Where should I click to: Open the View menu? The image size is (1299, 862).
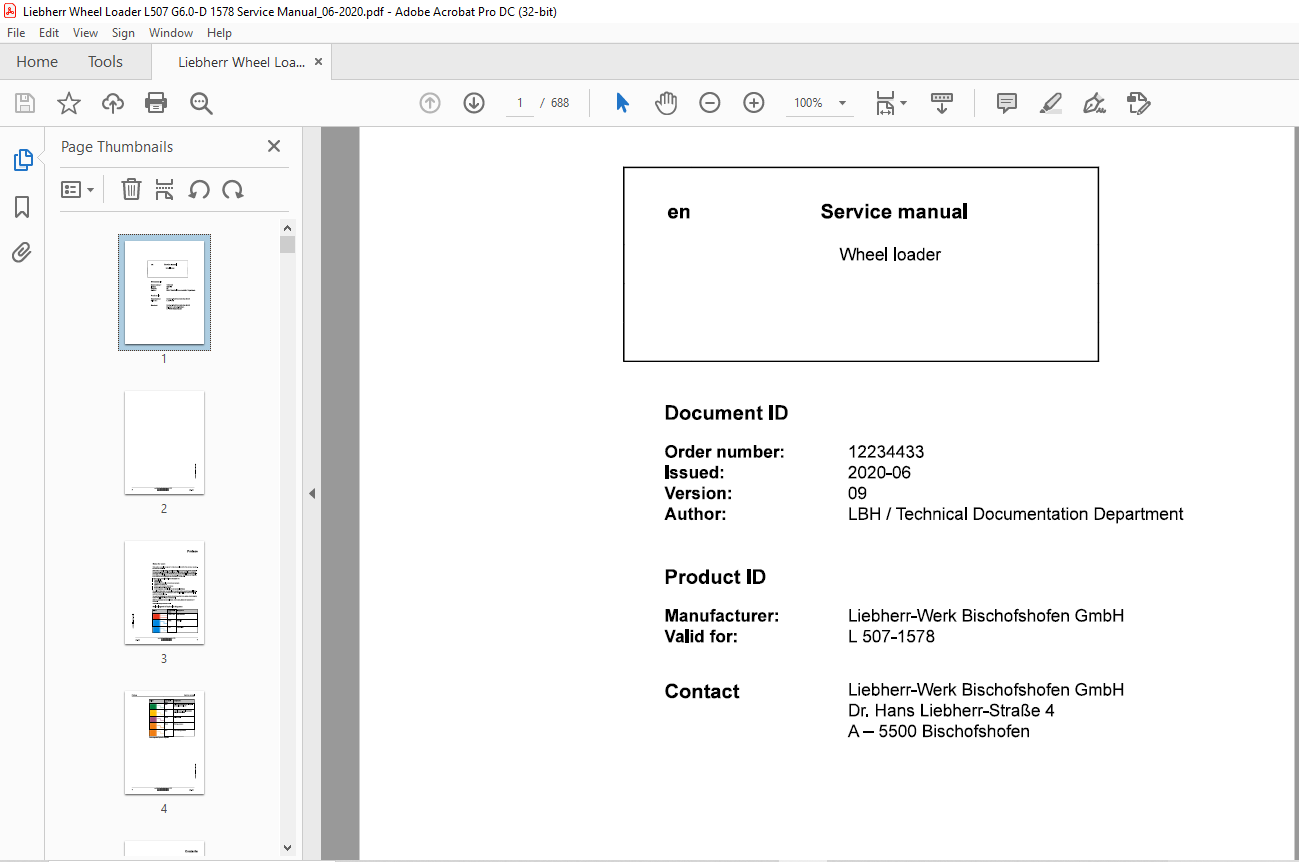click(x=85, y=33)
